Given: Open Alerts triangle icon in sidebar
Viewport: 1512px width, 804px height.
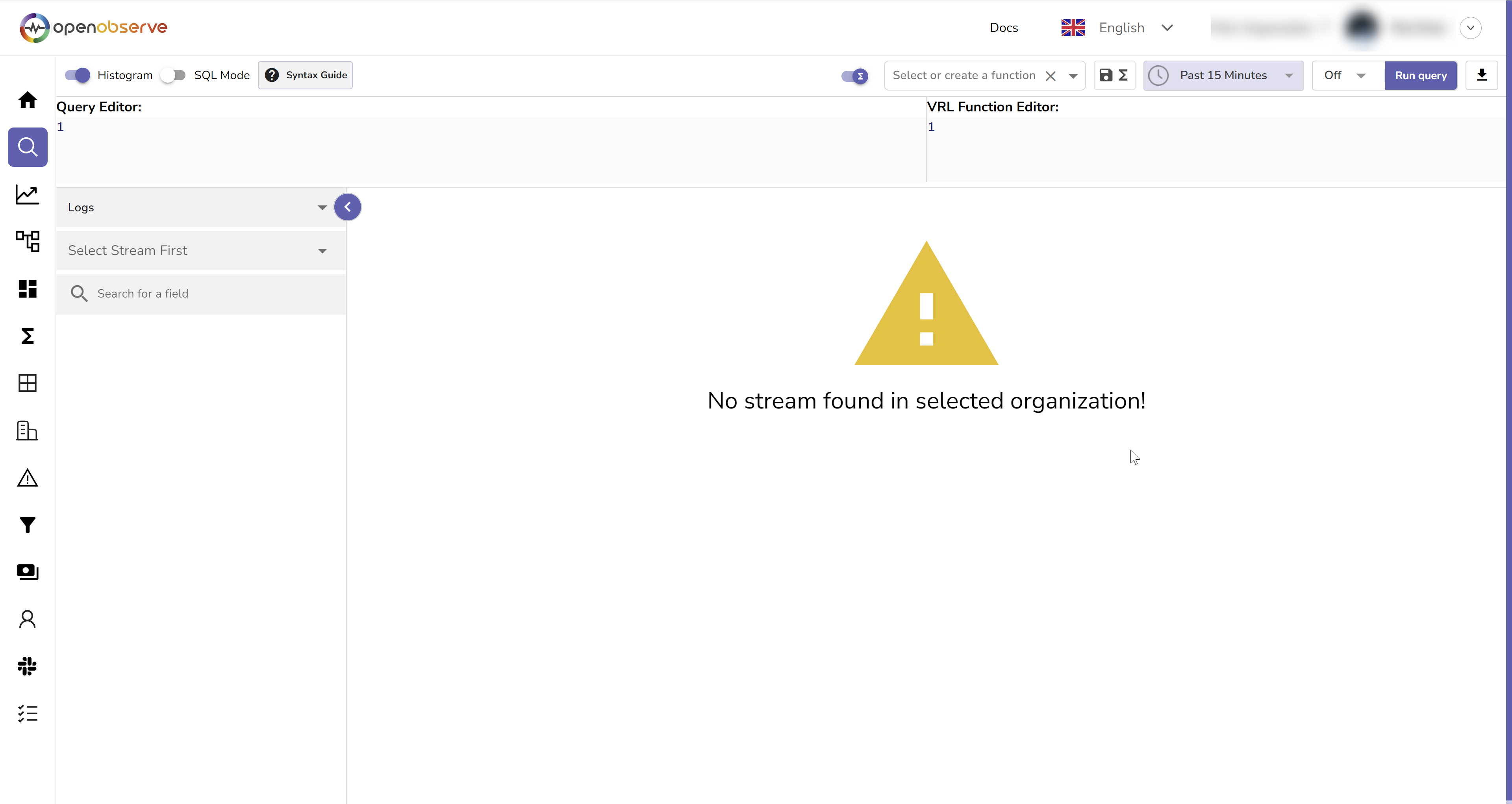Looking at the screenshot, I should (x=28, y=478).
